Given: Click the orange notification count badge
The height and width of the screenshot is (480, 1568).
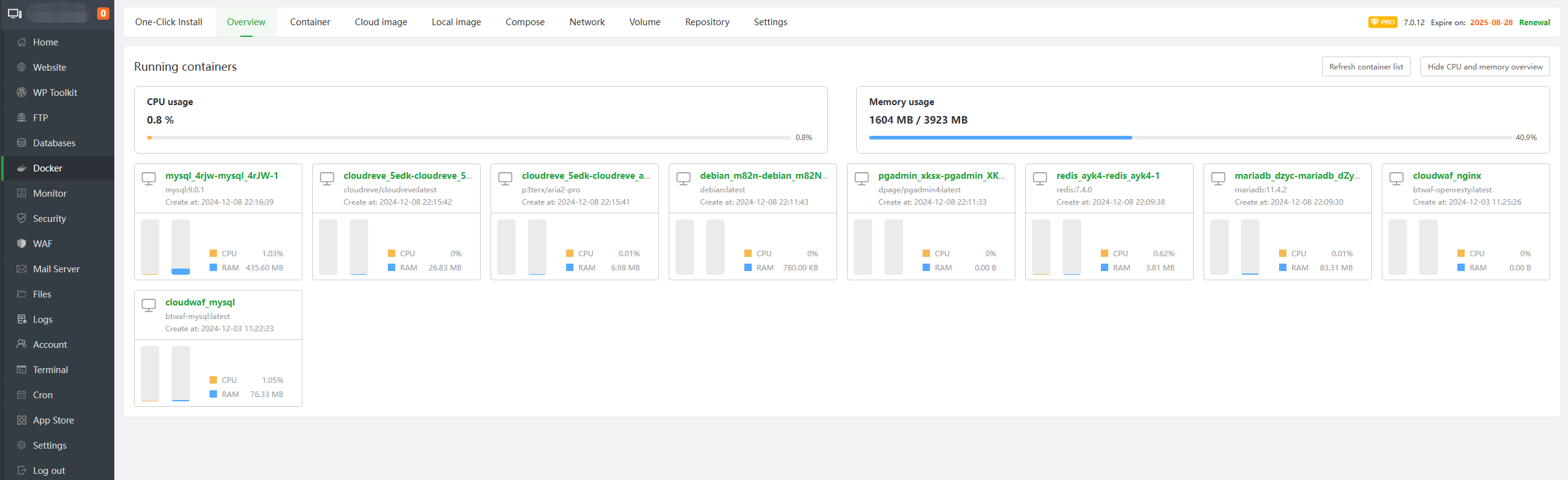Looking at the screenshot, I should coord(103,14).
